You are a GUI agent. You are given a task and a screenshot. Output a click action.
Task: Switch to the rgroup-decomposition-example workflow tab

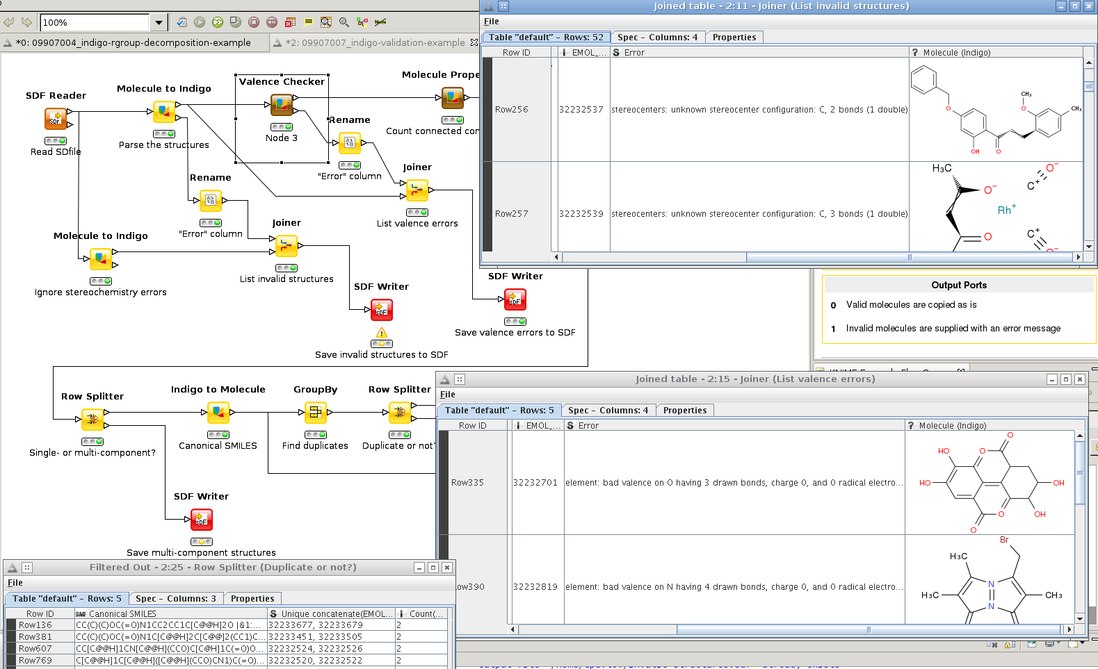(x=134, y=43)
